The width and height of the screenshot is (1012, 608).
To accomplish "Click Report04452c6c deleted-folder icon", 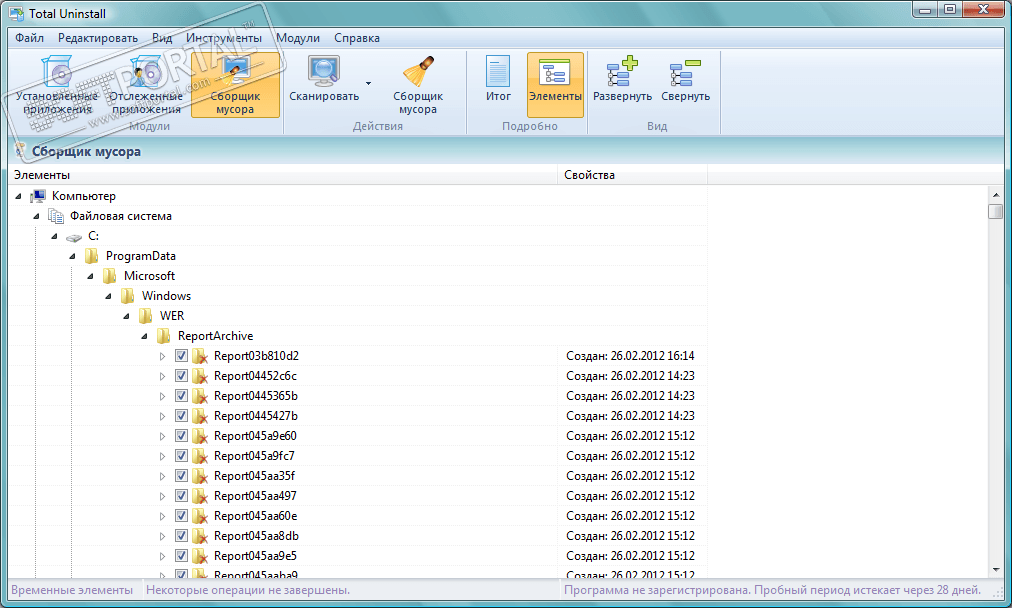I will point(201,376).
